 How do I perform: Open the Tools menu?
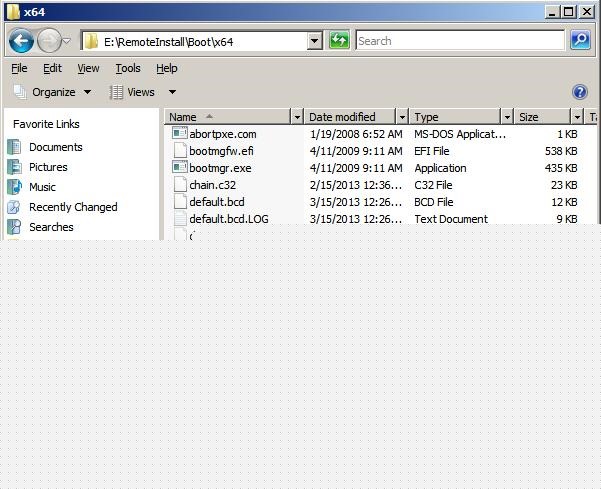(x=128, y=68)
